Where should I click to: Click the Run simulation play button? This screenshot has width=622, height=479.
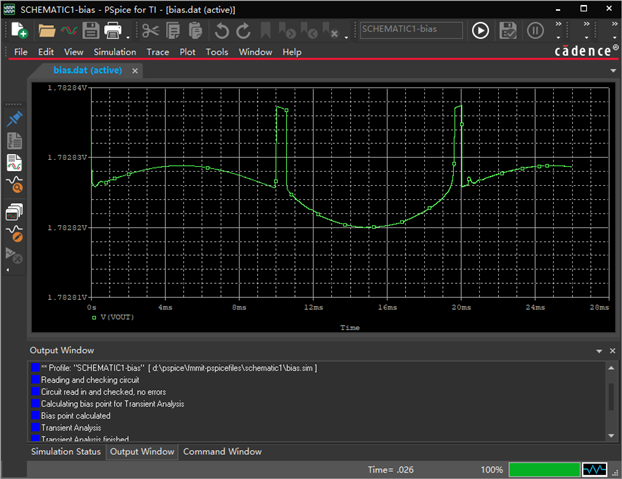coord(480,30)
